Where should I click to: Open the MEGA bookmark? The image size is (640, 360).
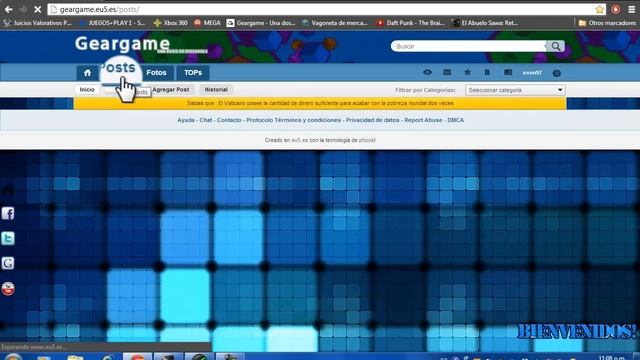(207, 23)
